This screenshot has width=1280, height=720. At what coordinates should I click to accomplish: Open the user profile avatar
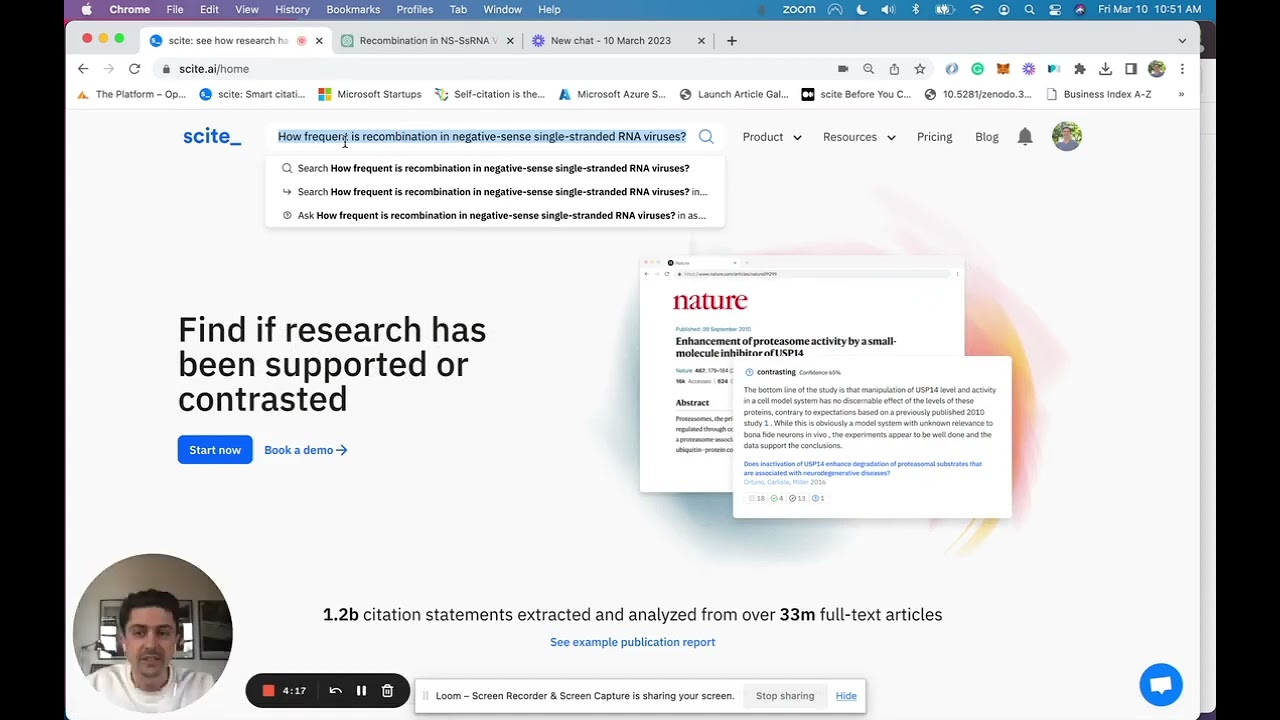click(1067, 136)
